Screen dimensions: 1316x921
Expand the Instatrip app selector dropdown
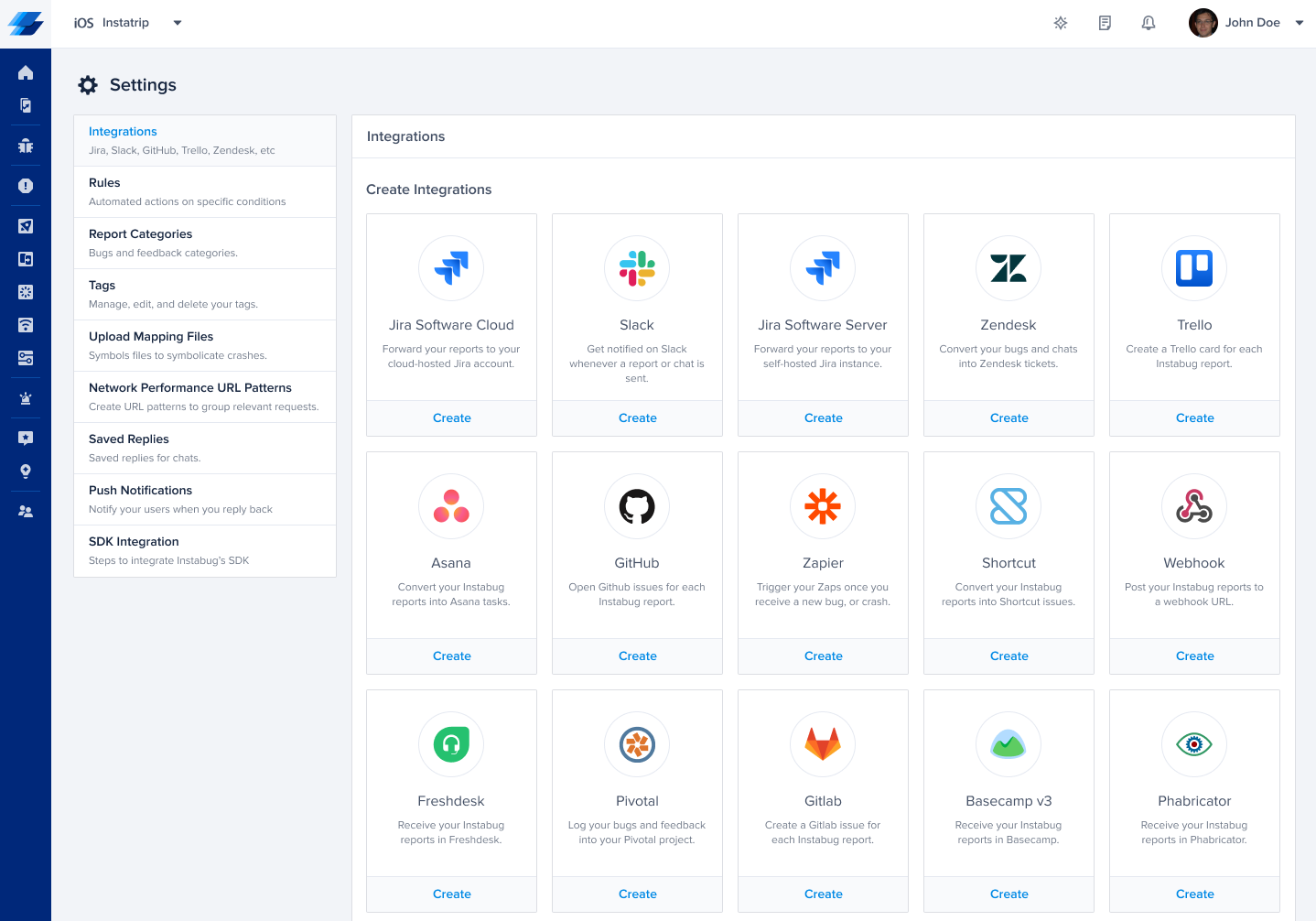[x=178, y=23]
